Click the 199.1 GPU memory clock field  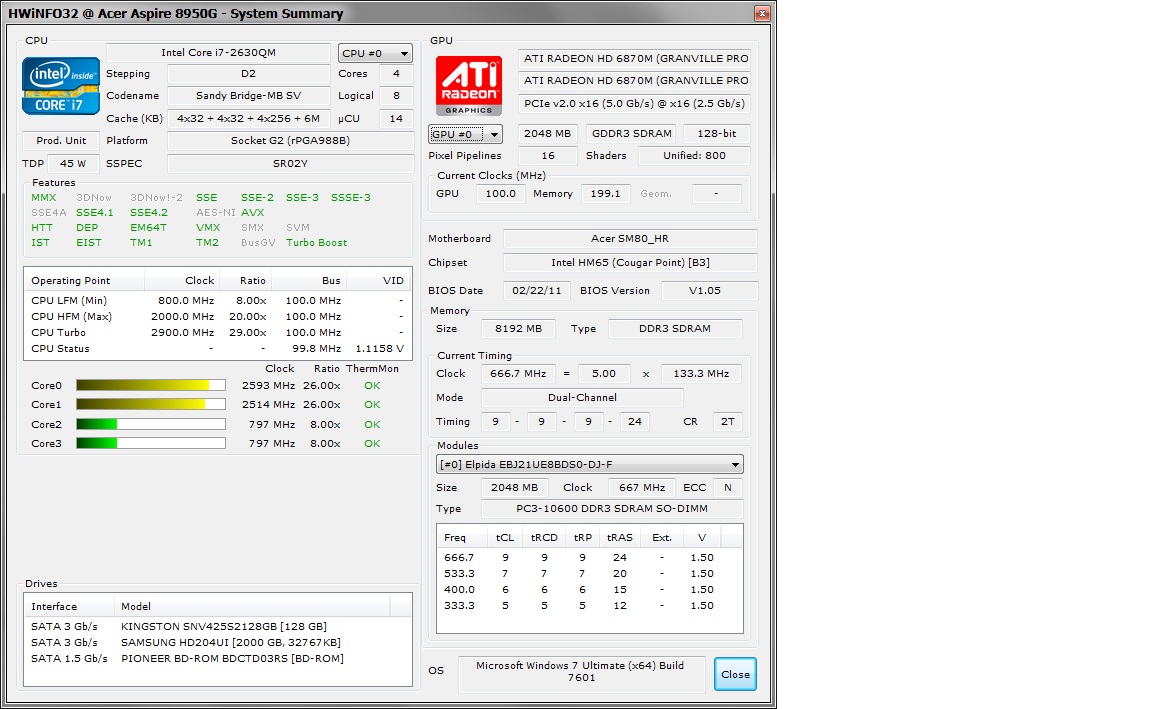click(x=605, y=194)
